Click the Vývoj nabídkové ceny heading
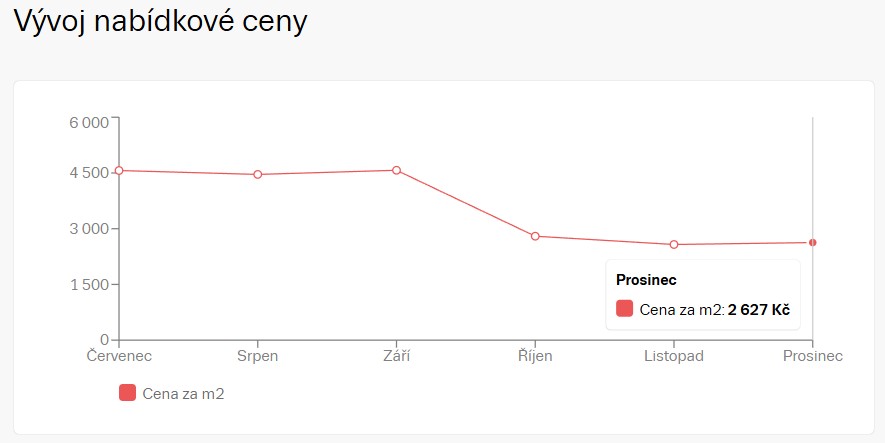The width and height of the screenshot is (885, 443). coord(160,23)
